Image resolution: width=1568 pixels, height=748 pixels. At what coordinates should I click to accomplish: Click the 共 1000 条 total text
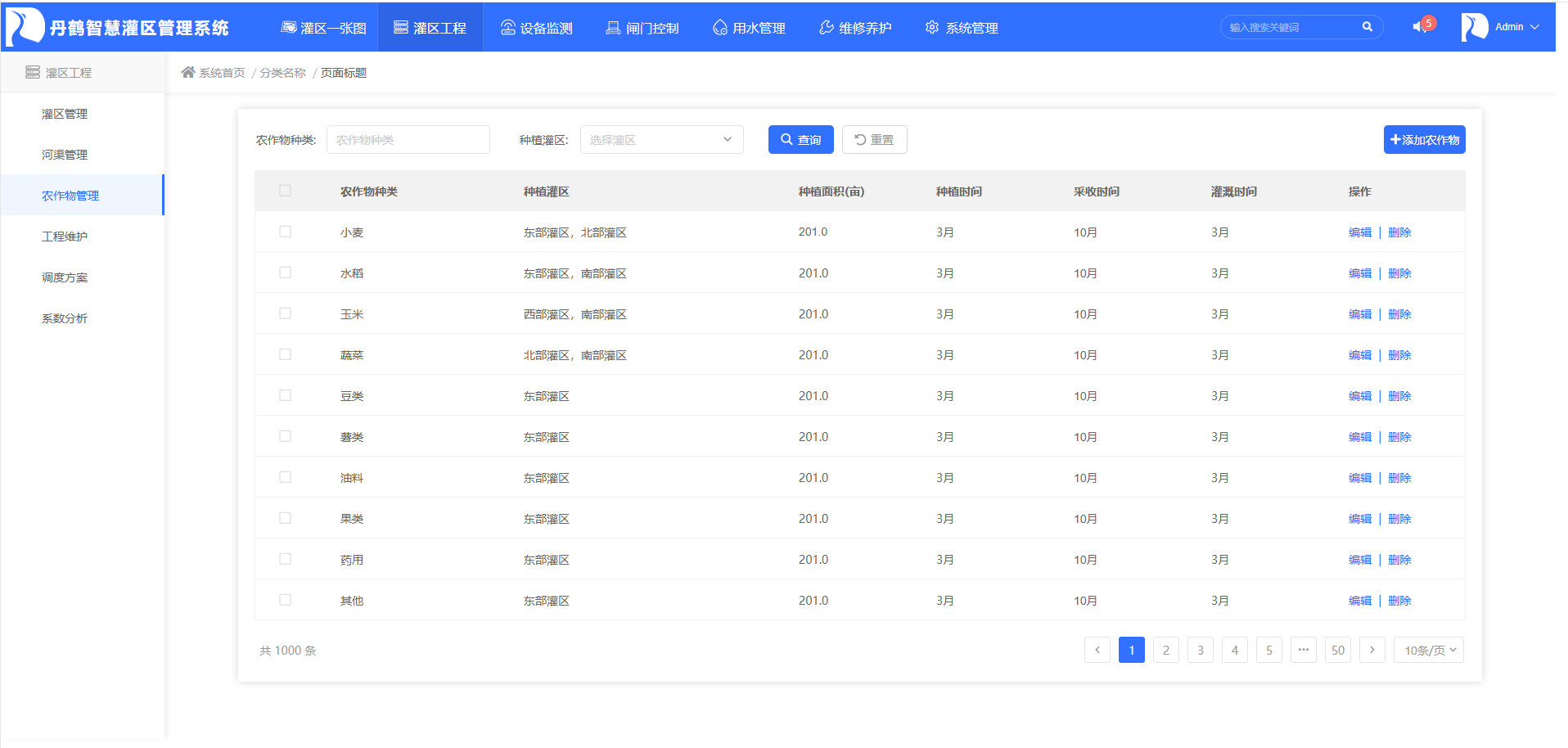click(x=288, y=651)
